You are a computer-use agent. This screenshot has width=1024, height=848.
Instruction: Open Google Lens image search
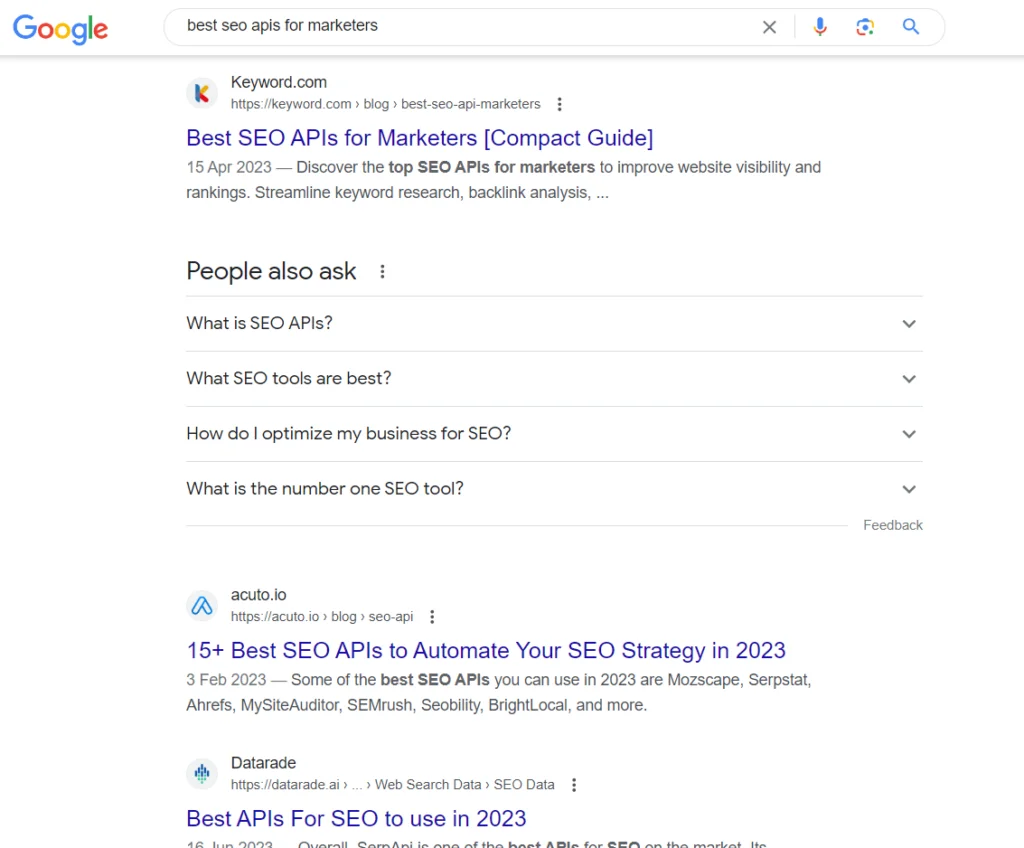click(x=865, y=27)
